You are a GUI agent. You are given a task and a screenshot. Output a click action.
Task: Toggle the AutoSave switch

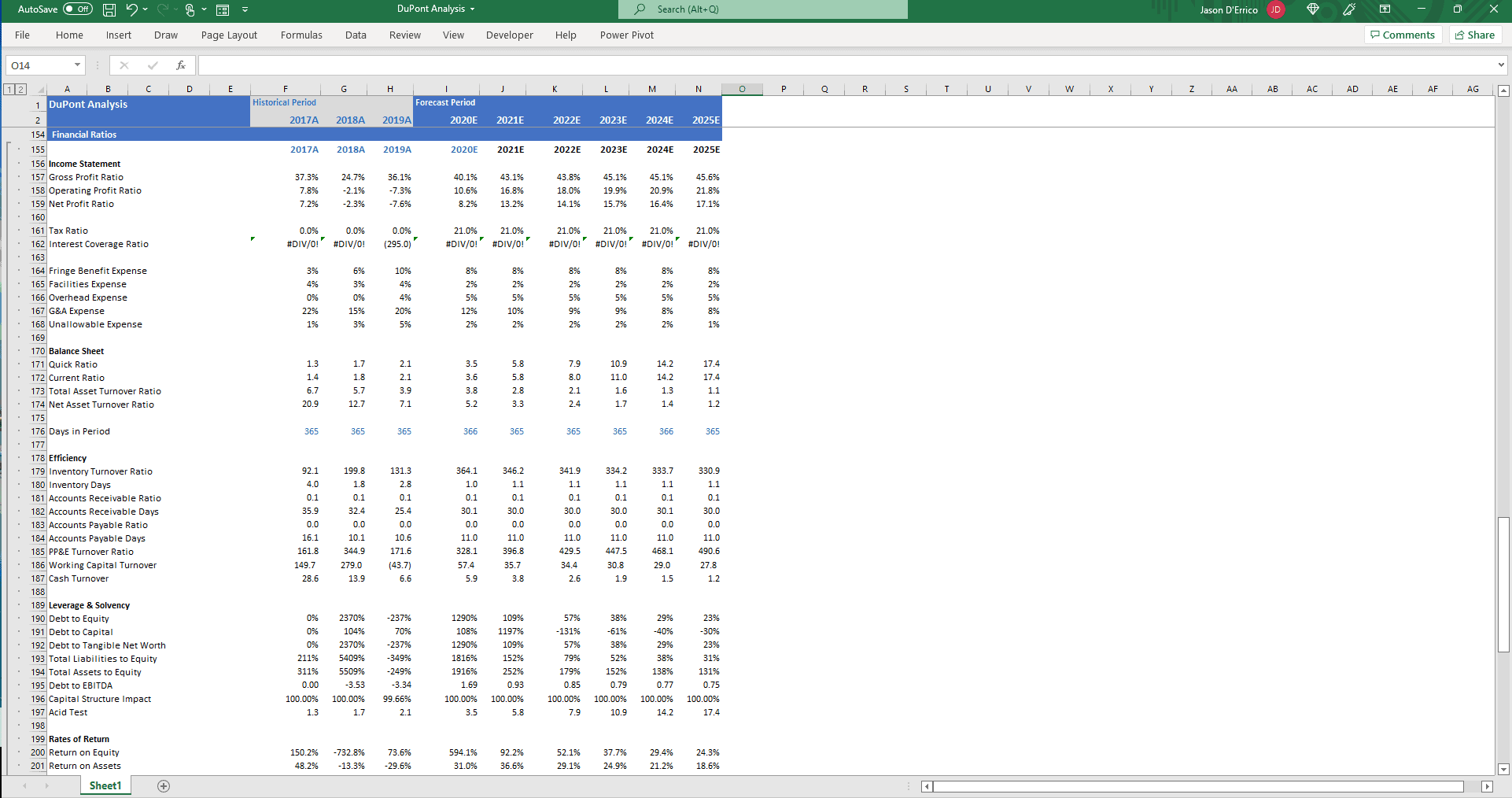coord(77,9)
